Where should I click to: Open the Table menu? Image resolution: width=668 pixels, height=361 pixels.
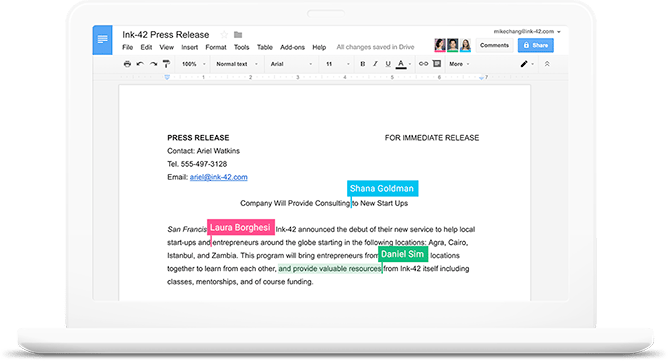click(265, 47)
